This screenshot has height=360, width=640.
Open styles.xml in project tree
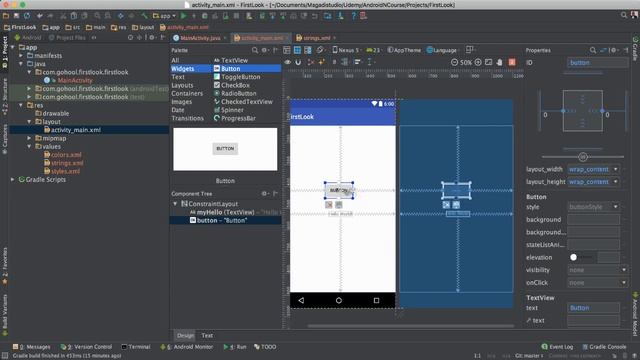click(62, 171)
